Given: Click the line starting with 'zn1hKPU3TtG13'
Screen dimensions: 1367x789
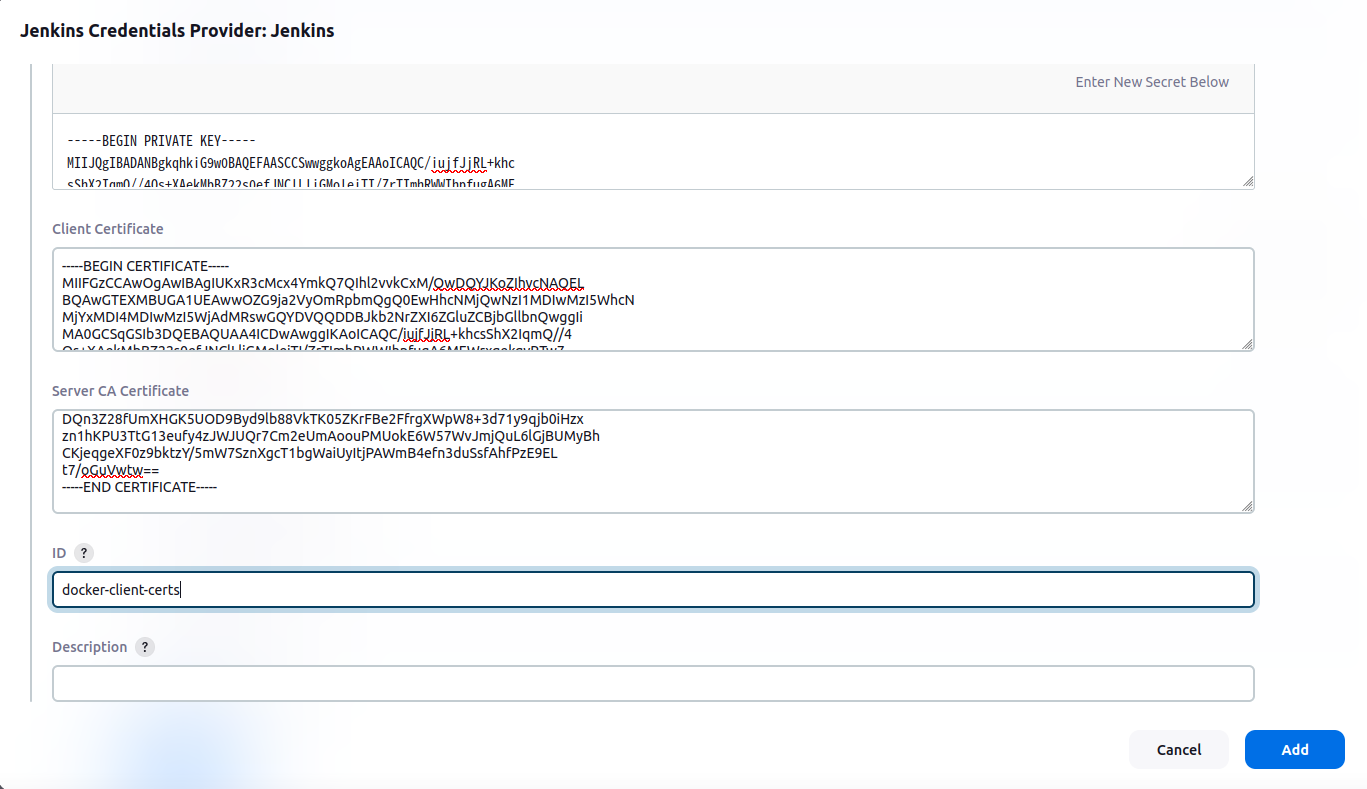Looking at the screenshot, I should [331, 436].
